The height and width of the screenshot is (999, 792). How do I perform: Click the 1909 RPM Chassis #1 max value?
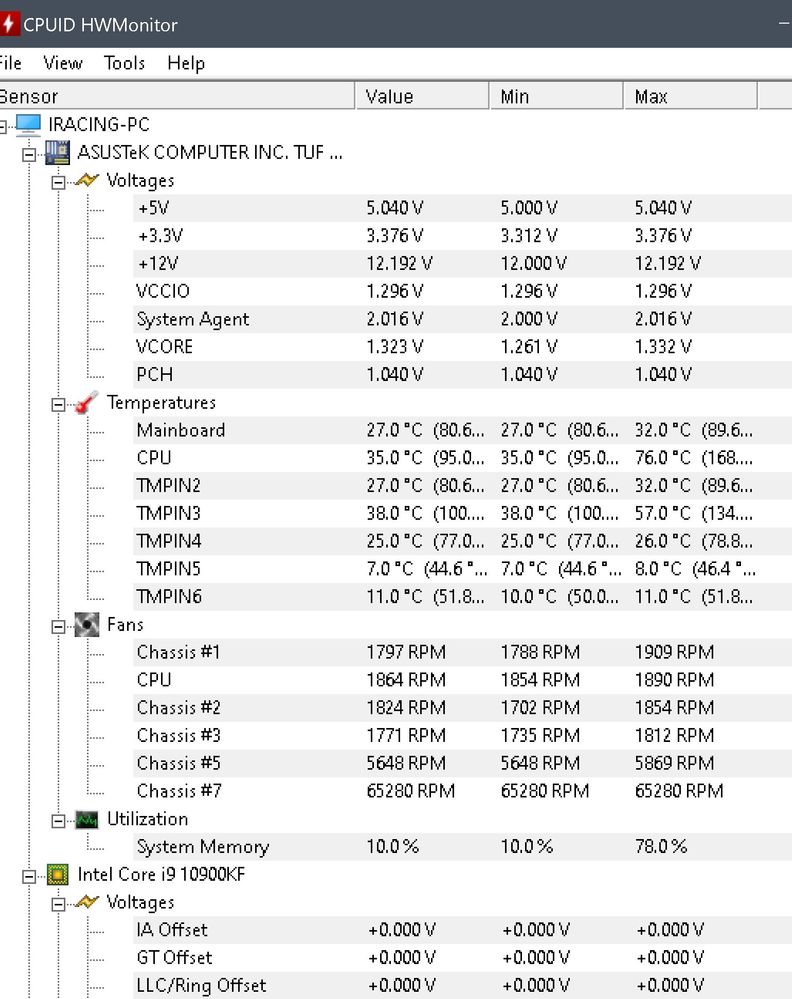pos(674,652)
